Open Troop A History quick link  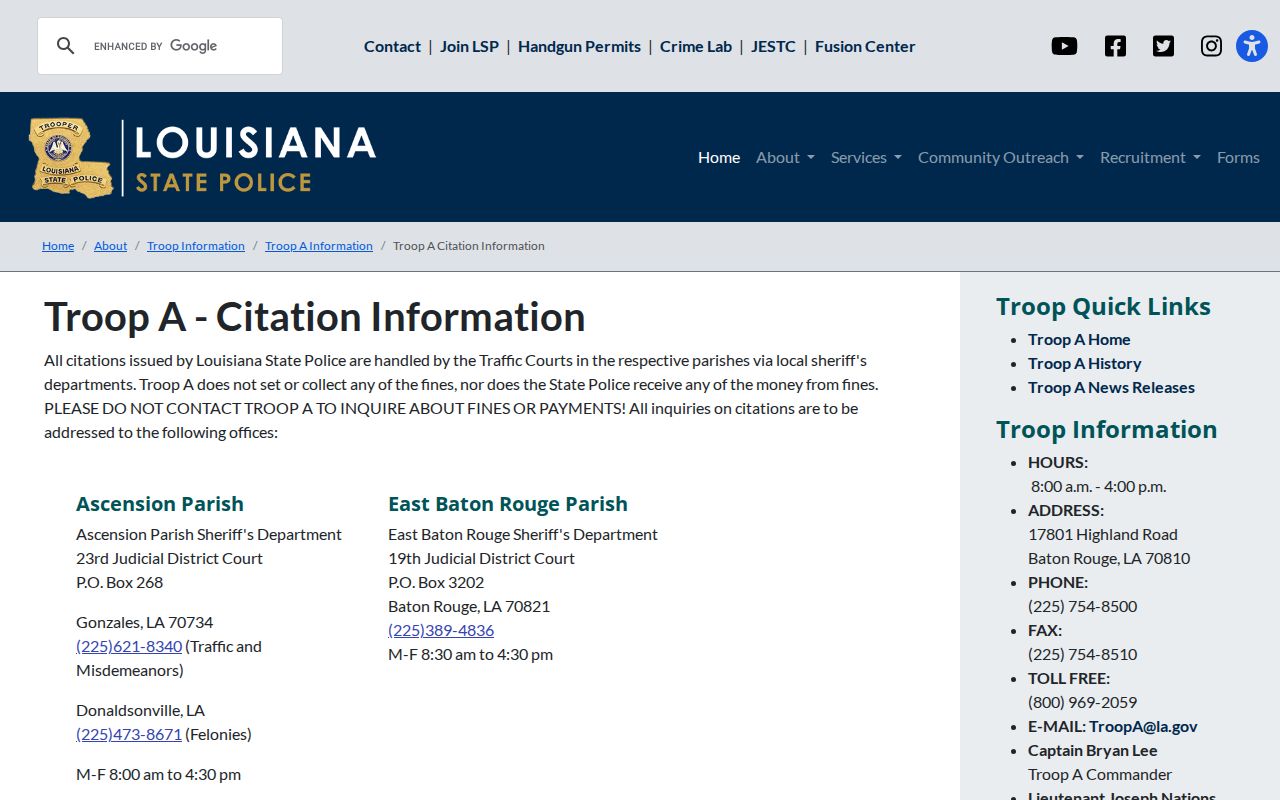tap(1084, 363)
